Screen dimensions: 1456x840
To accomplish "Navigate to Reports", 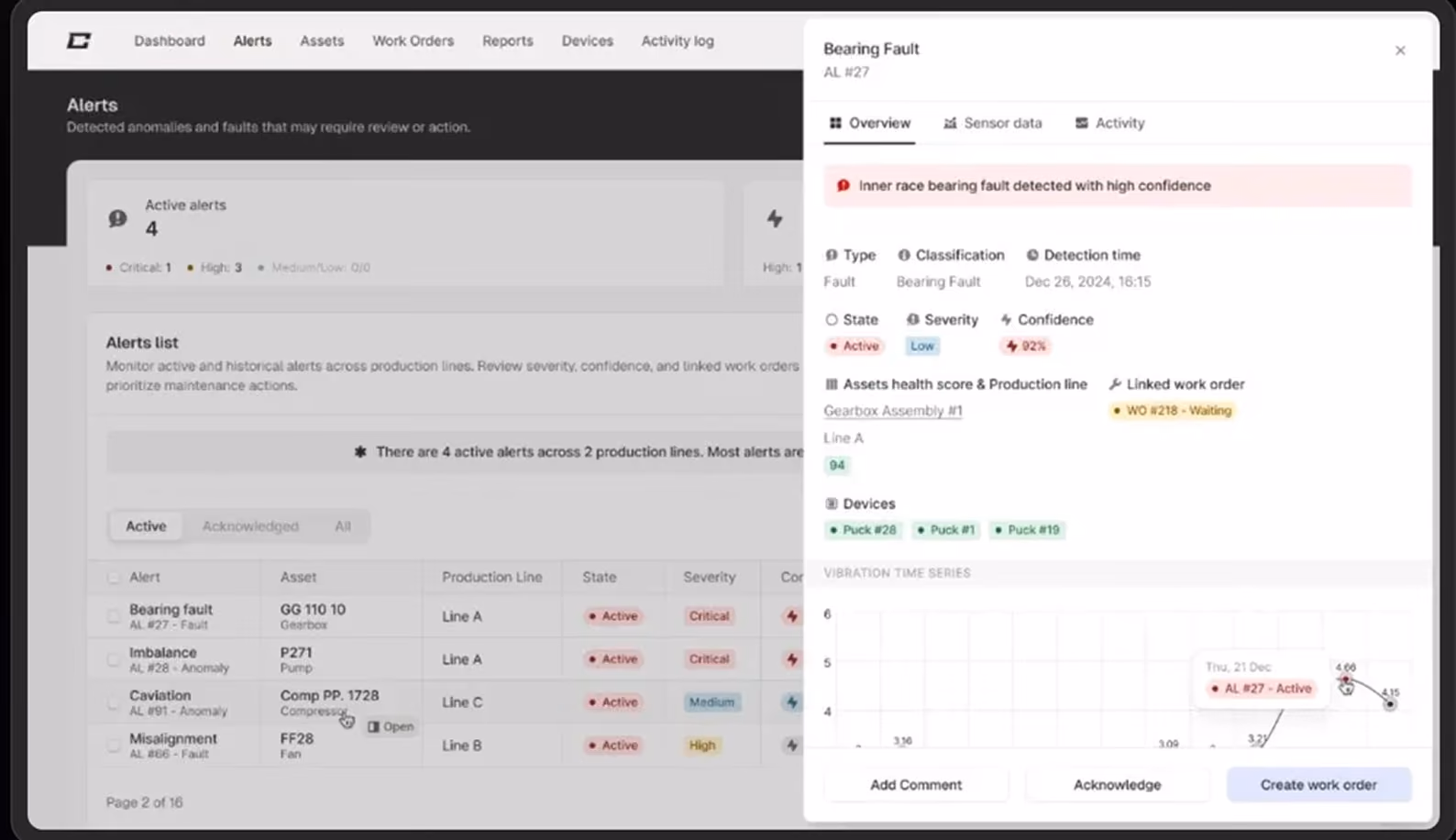I will 507,41.
